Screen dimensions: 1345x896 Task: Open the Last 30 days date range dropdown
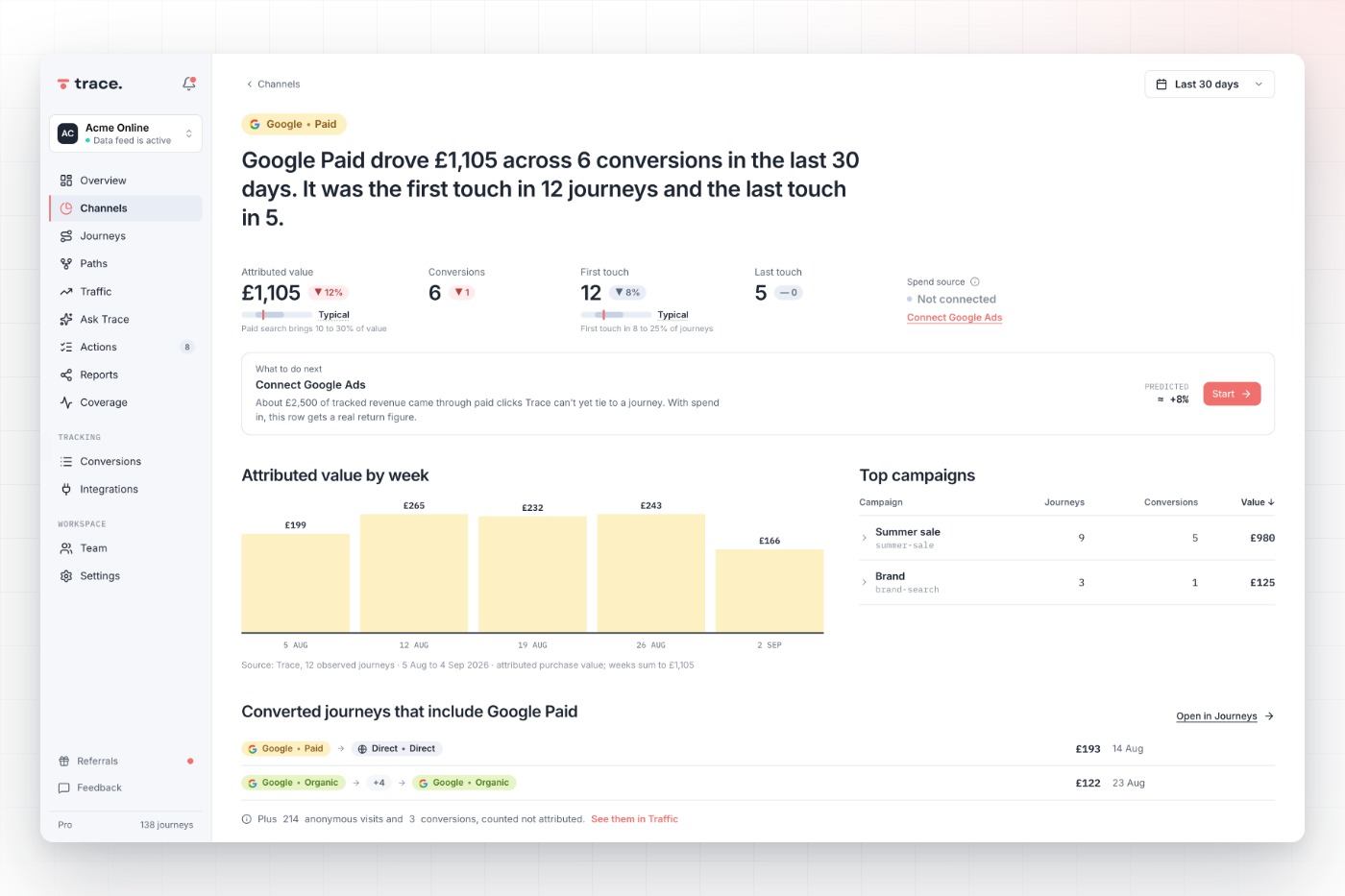click(1210, 85)
